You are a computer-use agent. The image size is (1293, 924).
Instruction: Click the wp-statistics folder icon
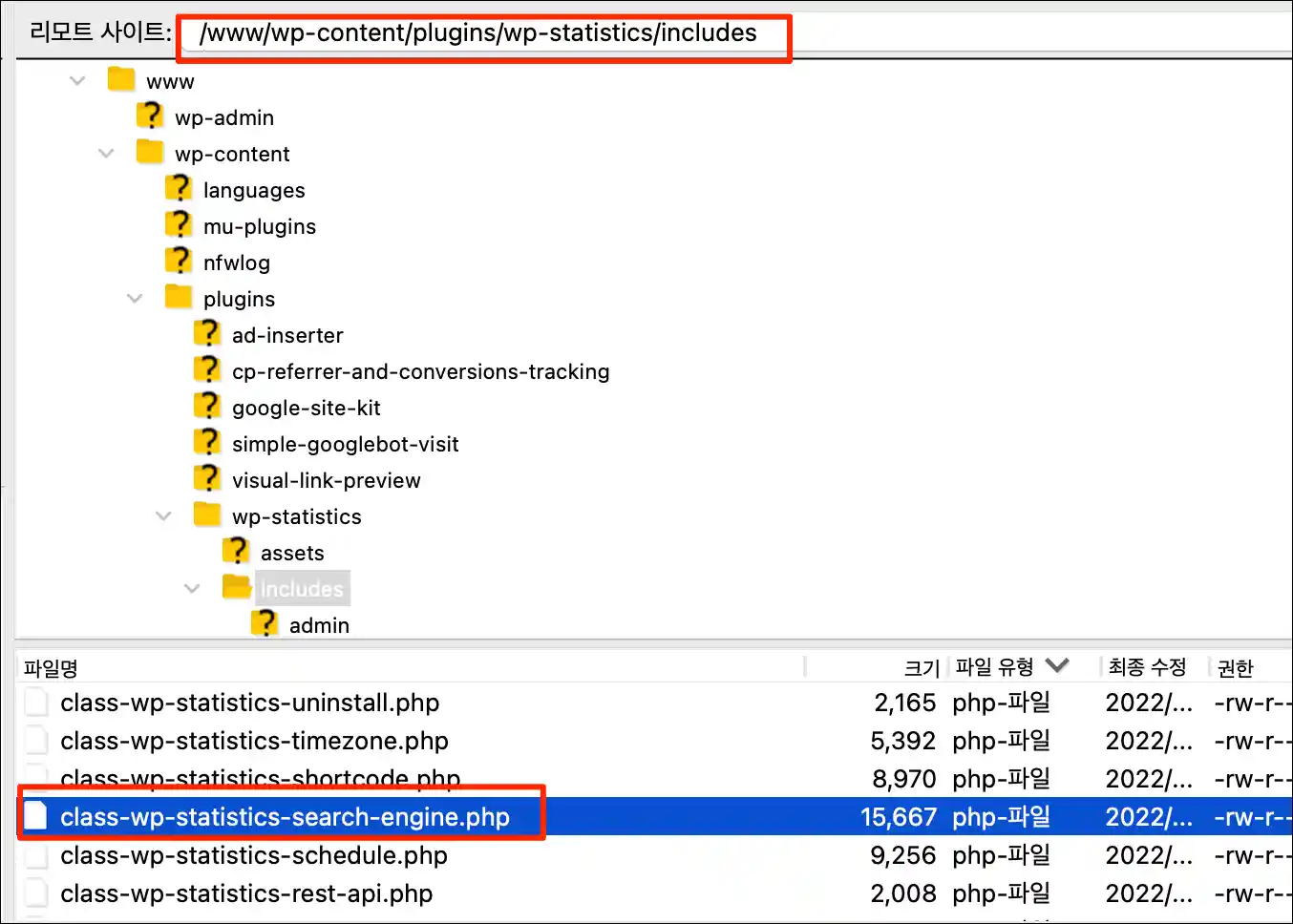point(207,514)
